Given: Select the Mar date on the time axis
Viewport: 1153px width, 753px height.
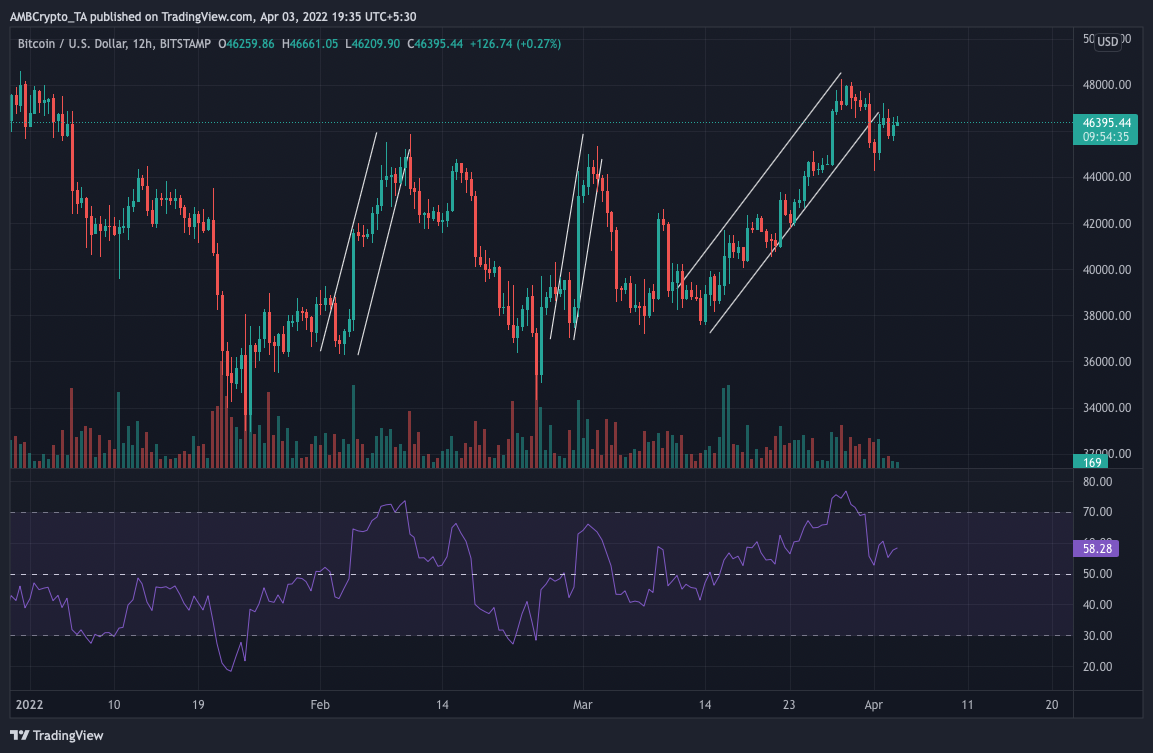Looking at the screenshot, I should click(583, 704).
